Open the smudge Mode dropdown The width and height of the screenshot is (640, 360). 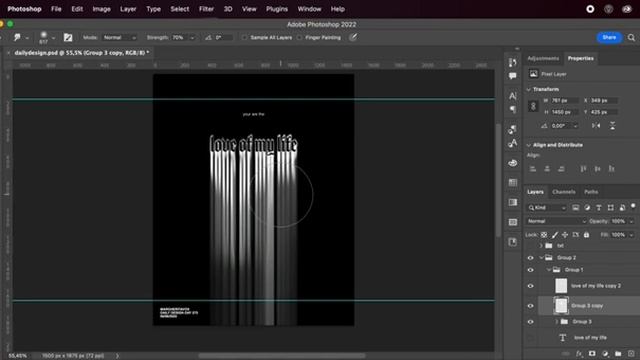pyautogui.click(x=119, y=38)
